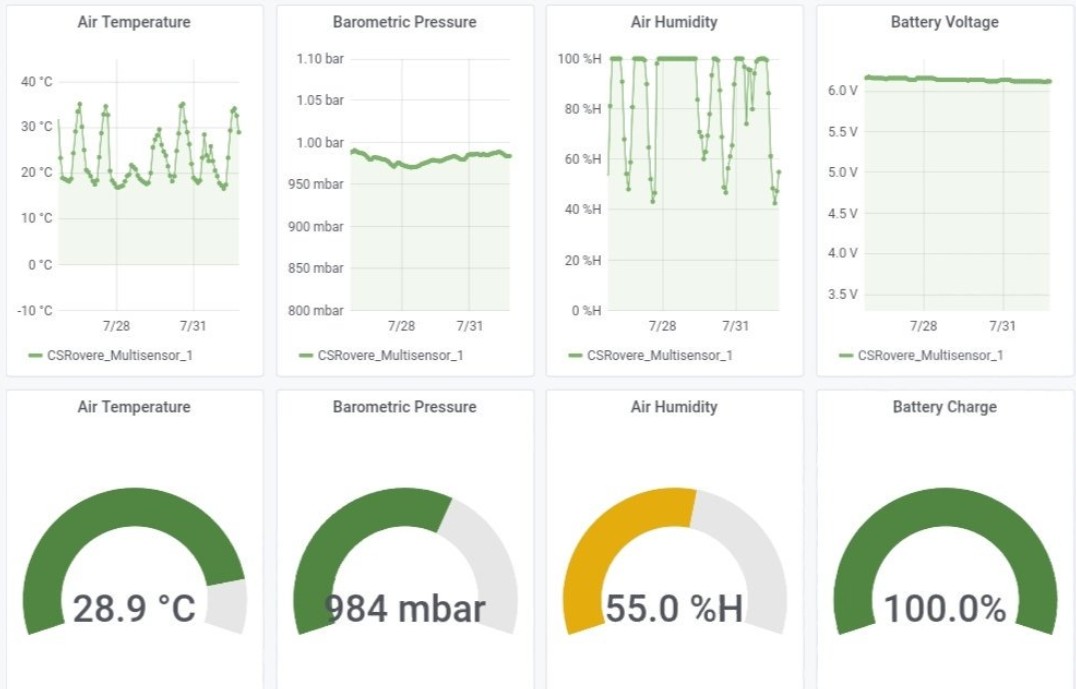The width and height of the screenshot is (1076, 689).
Task: Click the 80 %H axis label
Action: point(583,109)
